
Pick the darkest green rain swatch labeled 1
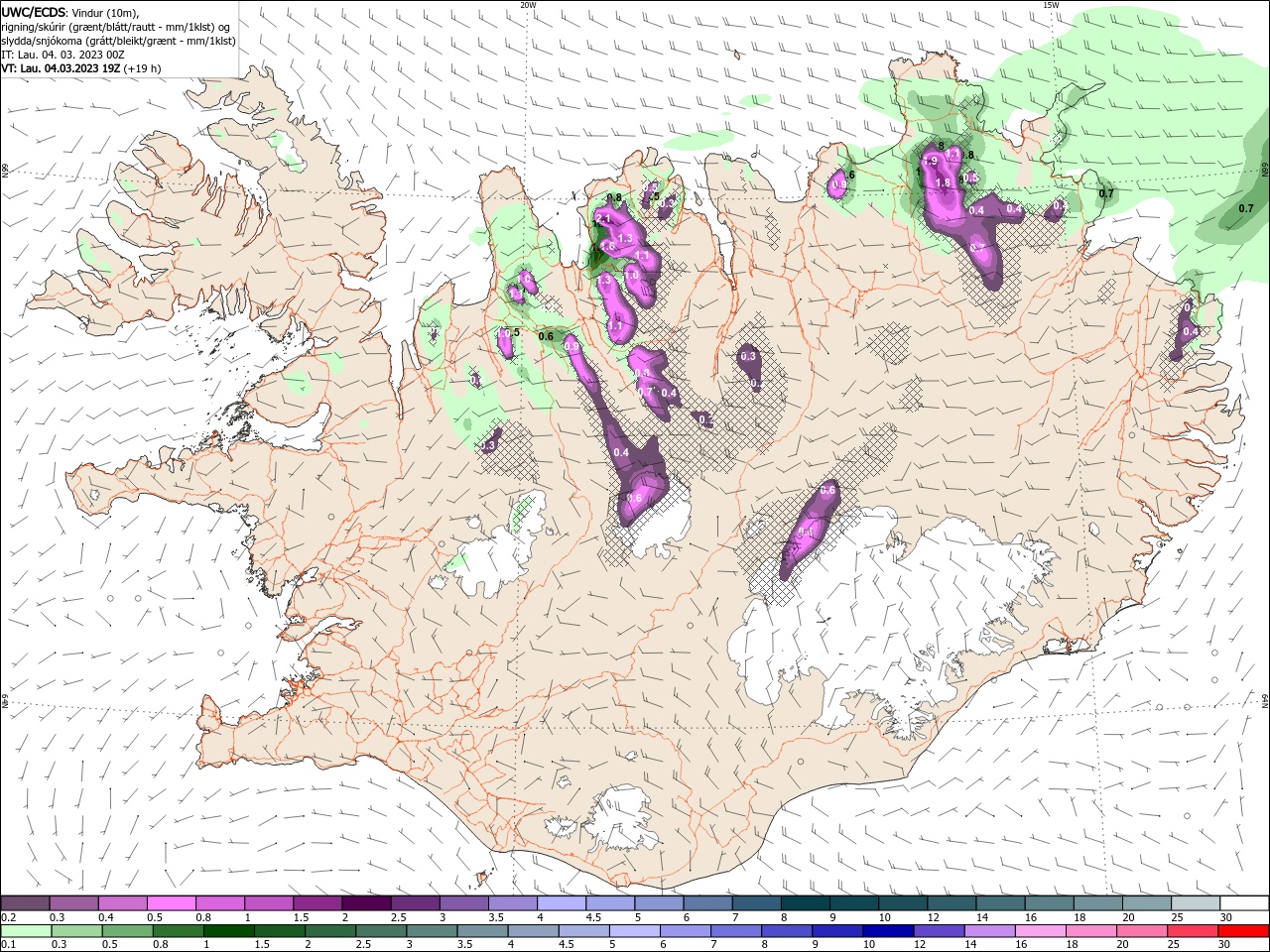(229, 931)
